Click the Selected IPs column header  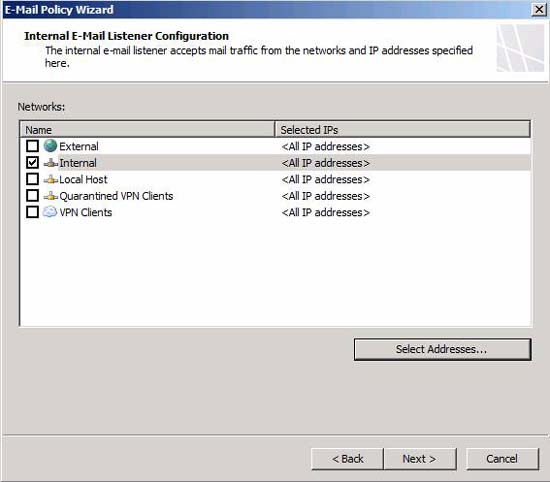[403, 129]
